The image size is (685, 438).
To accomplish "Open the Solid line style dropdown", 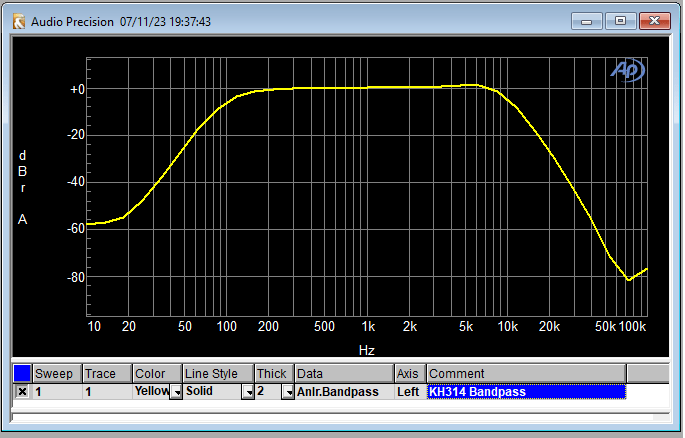I will coord(248,392).
